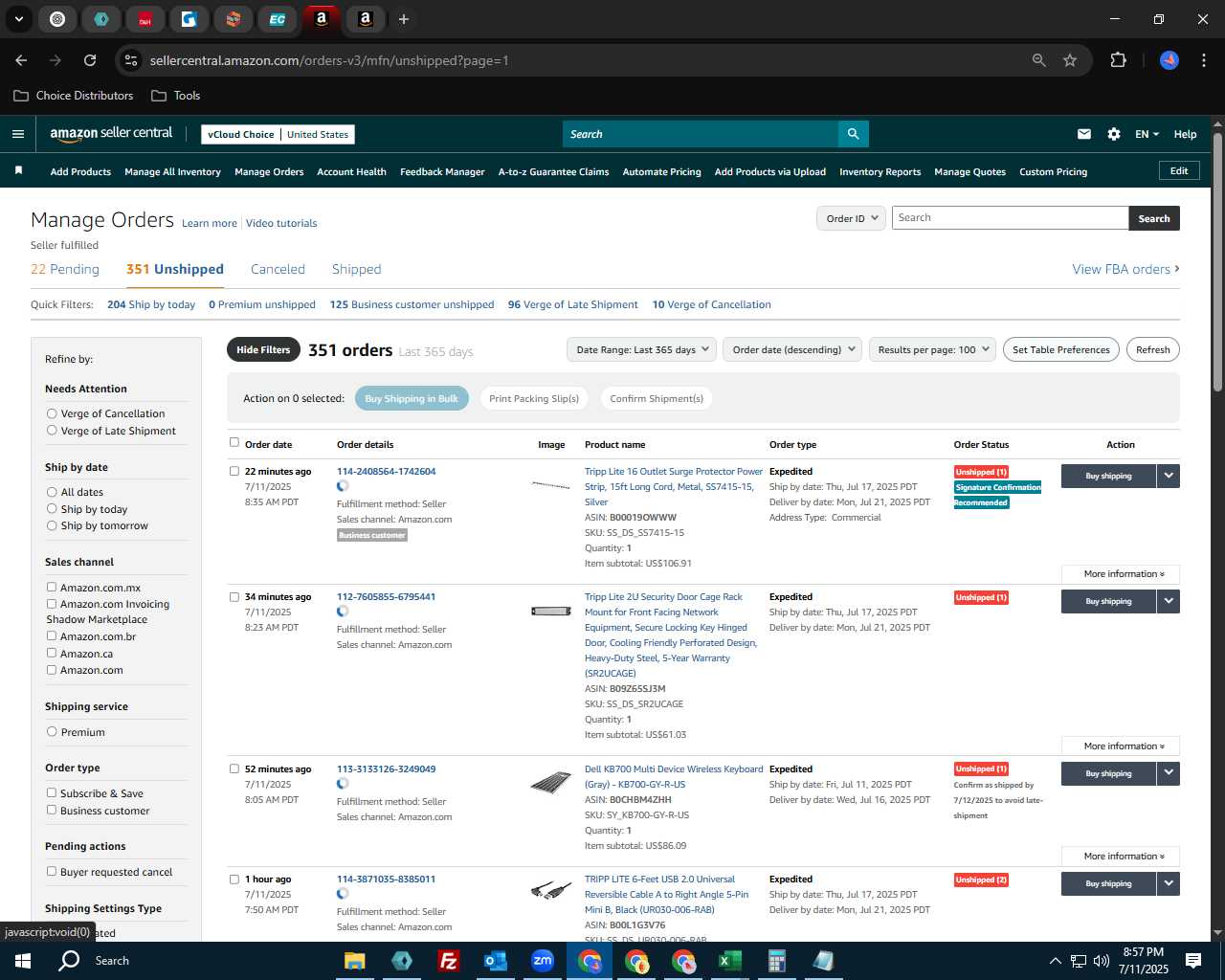1225x980 pixels.
Task: Open a new browser tab
Action: click(404, 19)
